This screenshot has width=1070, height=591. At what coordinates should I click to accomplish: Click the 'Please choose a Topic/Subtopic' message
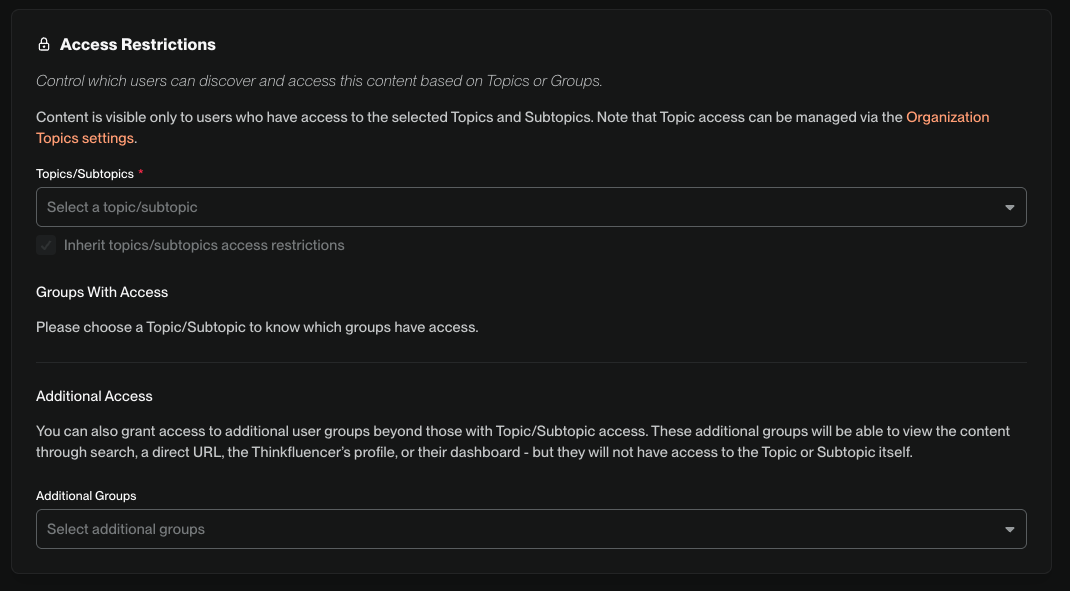click(257, 328)
